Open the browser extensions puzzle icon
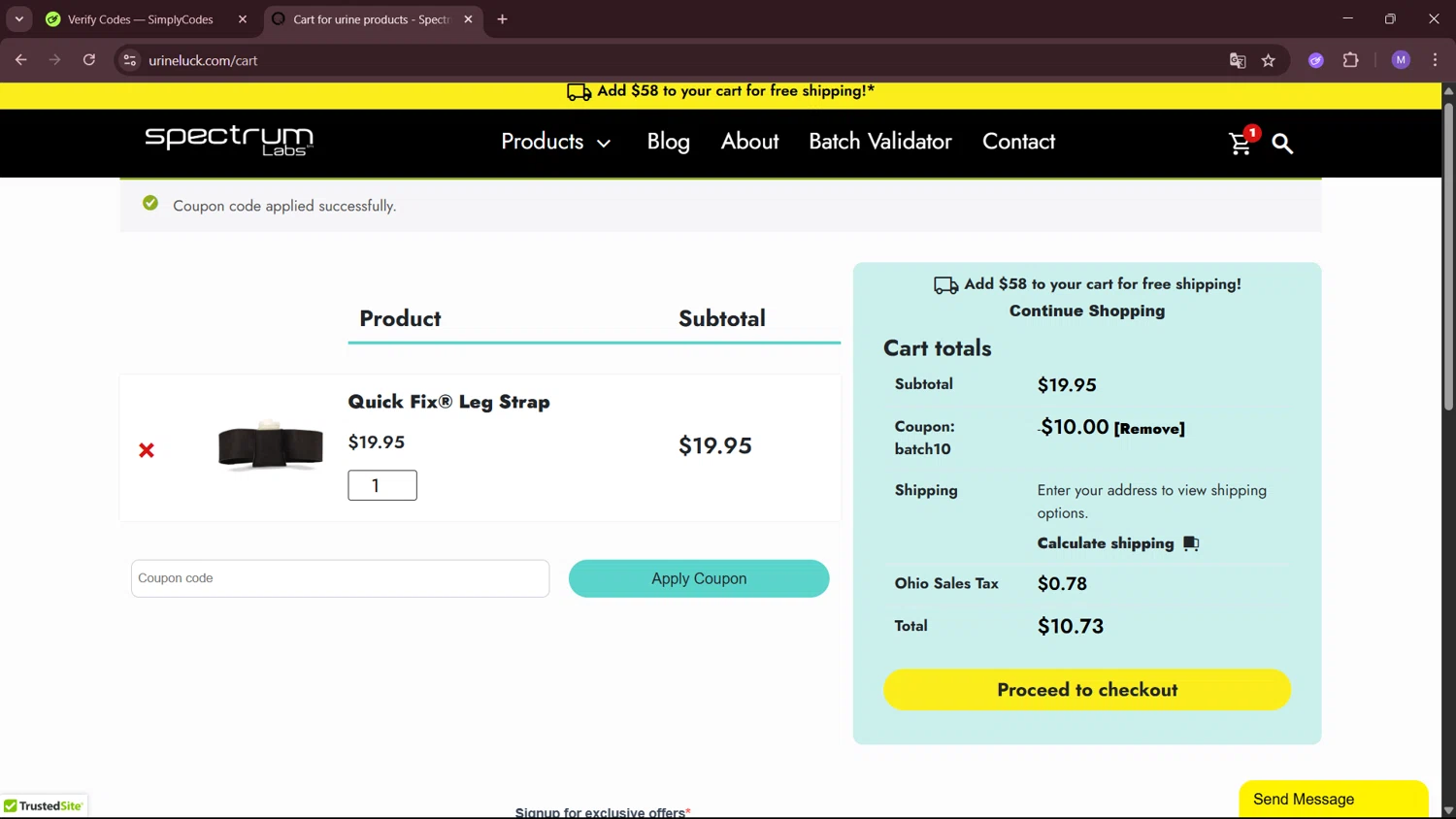1456x819 pixels. [1350, 60]
